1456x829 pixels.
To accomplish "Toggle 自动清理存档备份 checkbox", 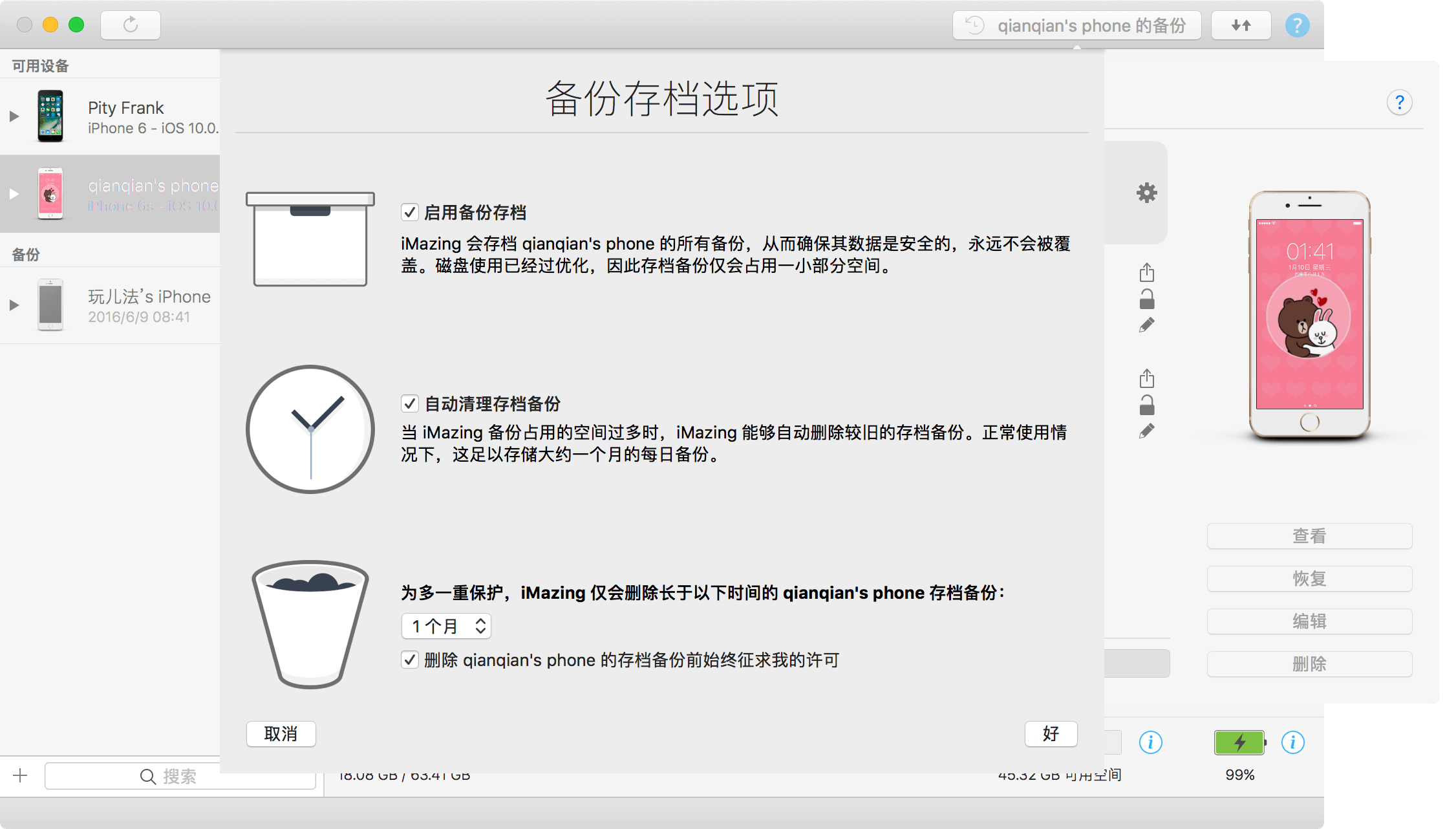I will click(409, 404).
